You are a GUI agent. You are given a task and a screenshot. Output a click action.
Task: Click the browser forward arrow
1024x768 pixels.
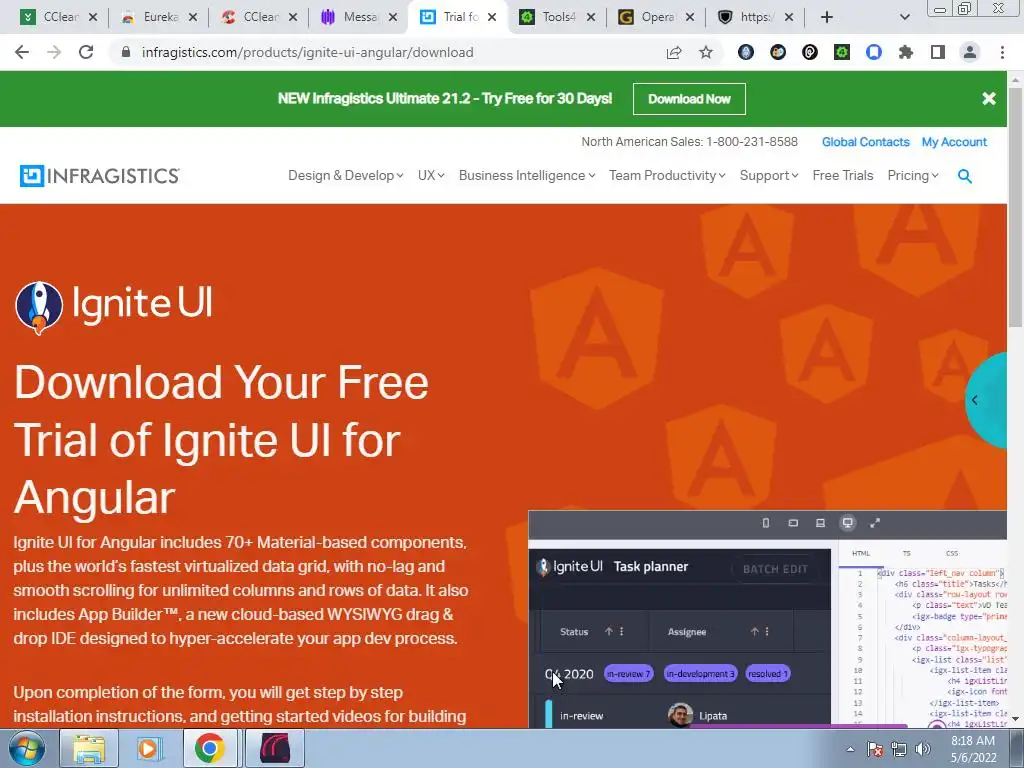tap(54, 52)
